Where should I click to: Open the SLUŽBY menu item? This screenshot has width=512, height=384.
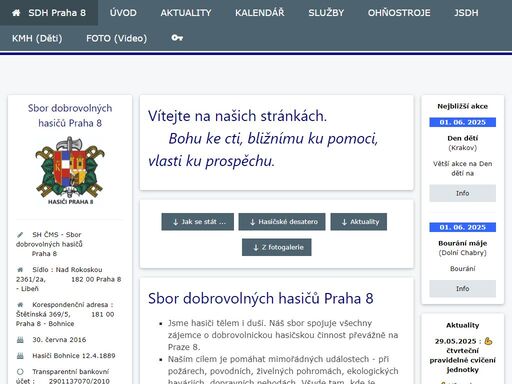coord(326,13)
